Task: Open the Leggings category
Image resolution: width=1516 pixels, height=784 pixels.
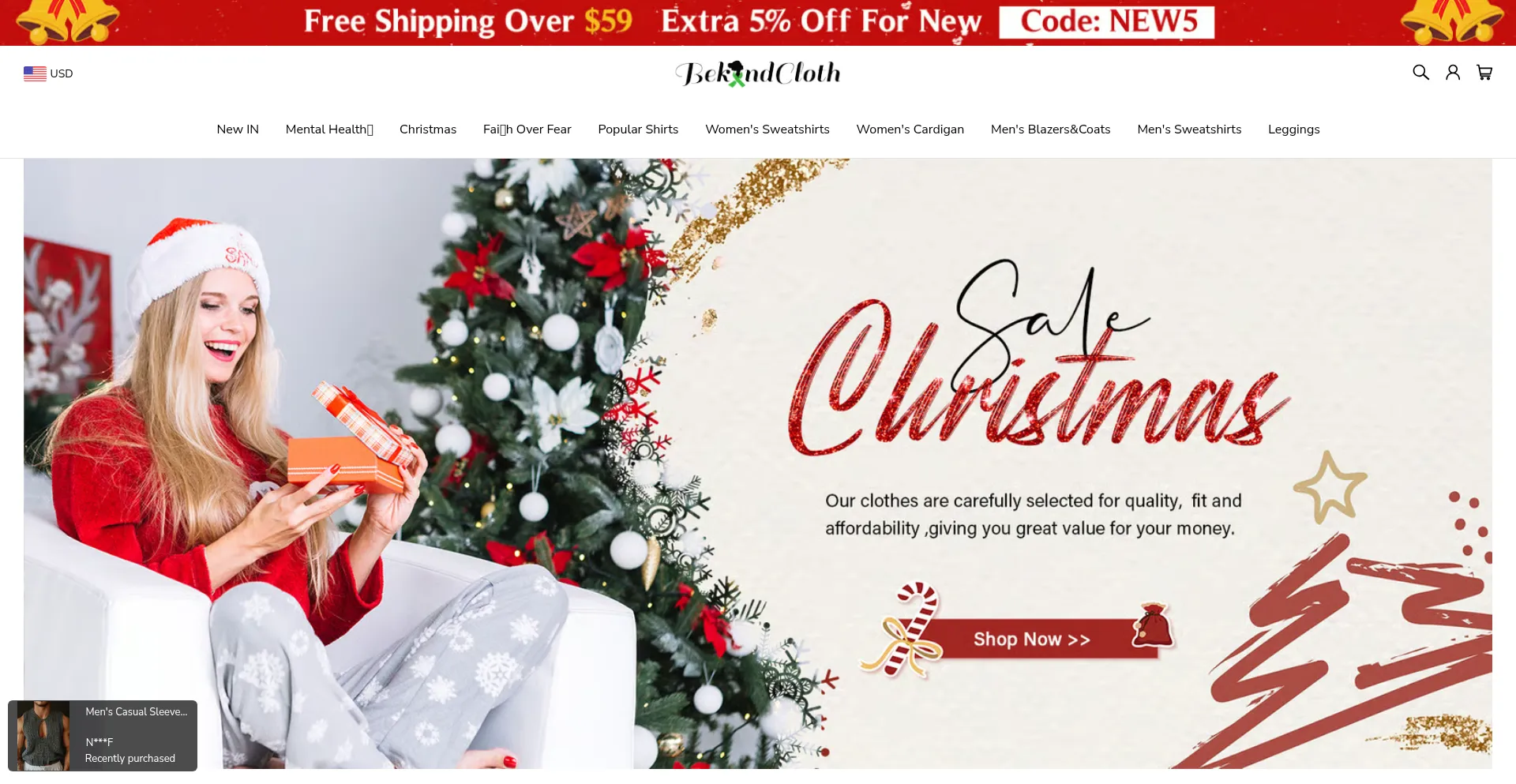Action: click(x=1294, y=129)
